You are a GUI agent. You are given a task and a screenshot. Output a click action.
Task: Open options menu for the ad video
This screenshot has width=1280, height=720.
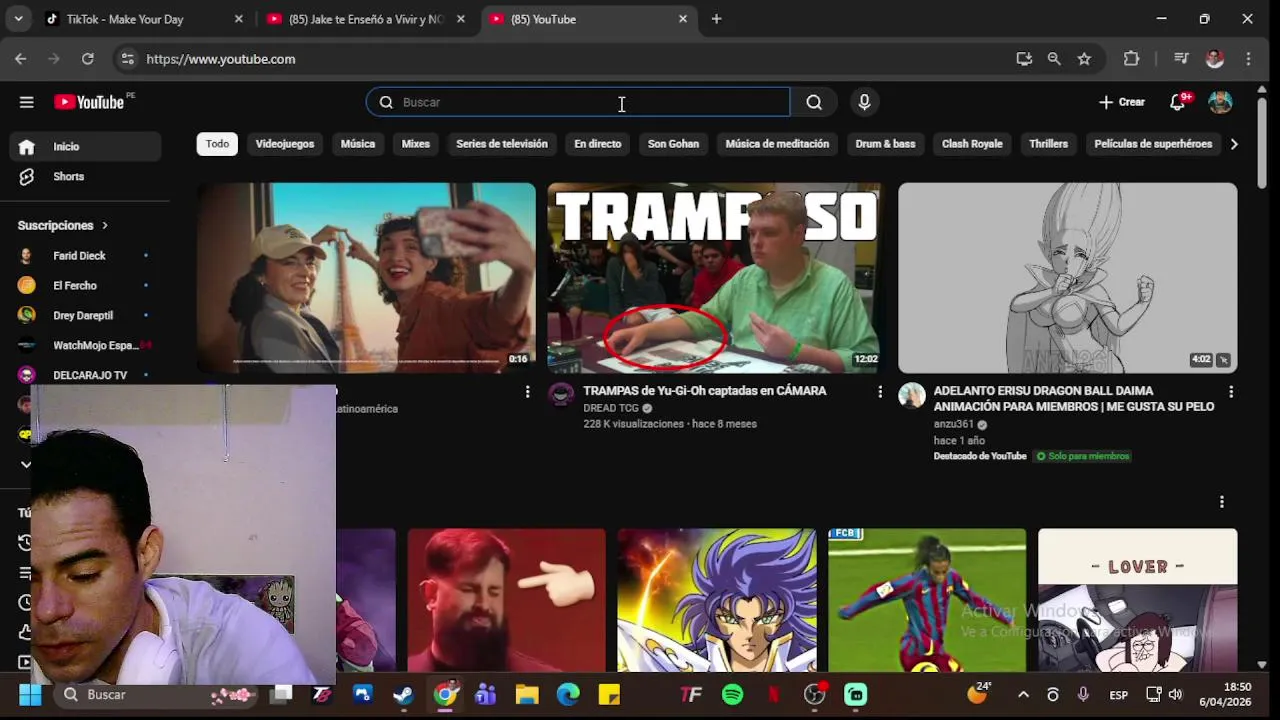[527, 392]
